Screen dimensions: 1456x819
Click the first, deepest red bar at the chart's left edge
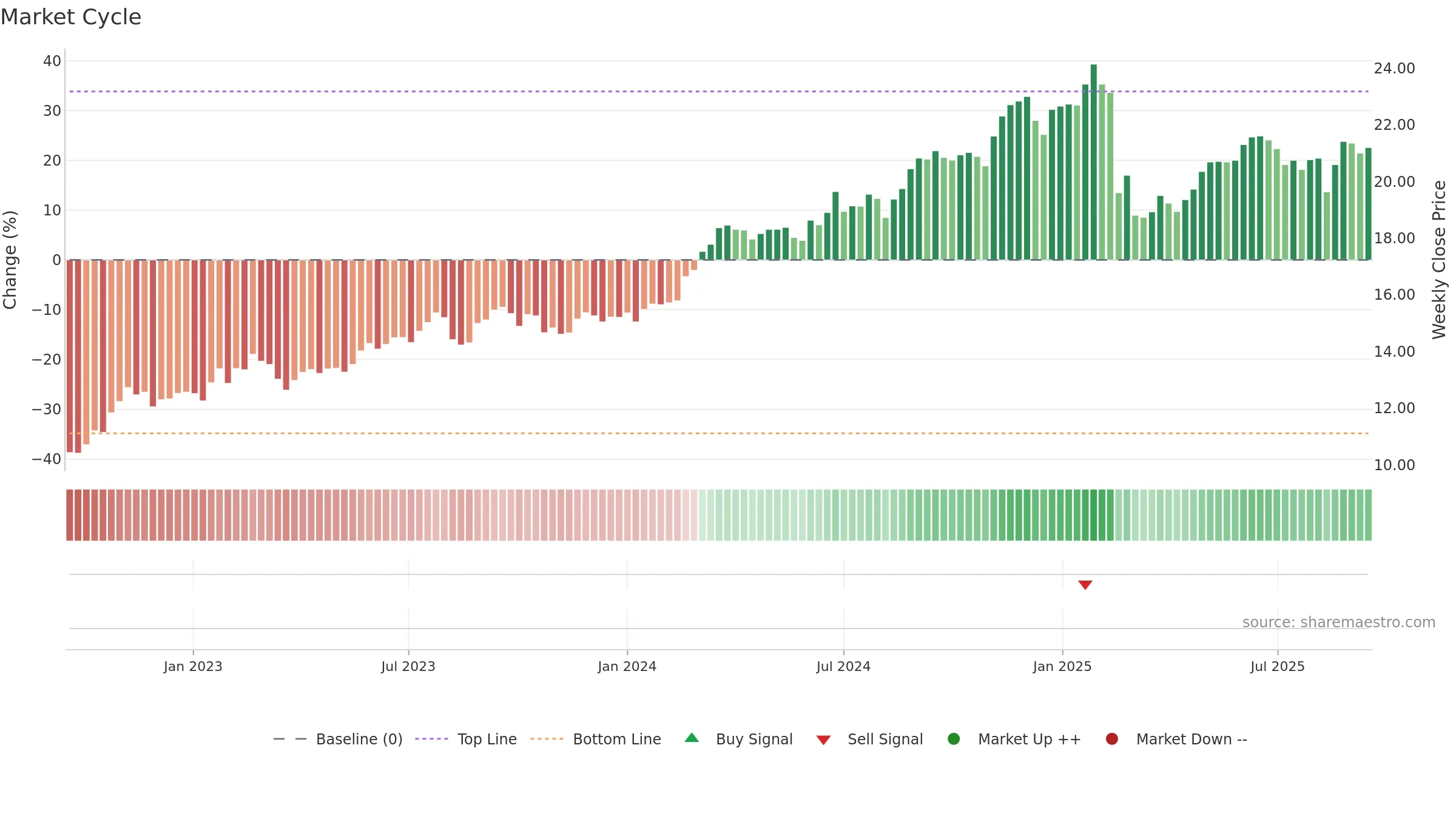pos(70,356)
